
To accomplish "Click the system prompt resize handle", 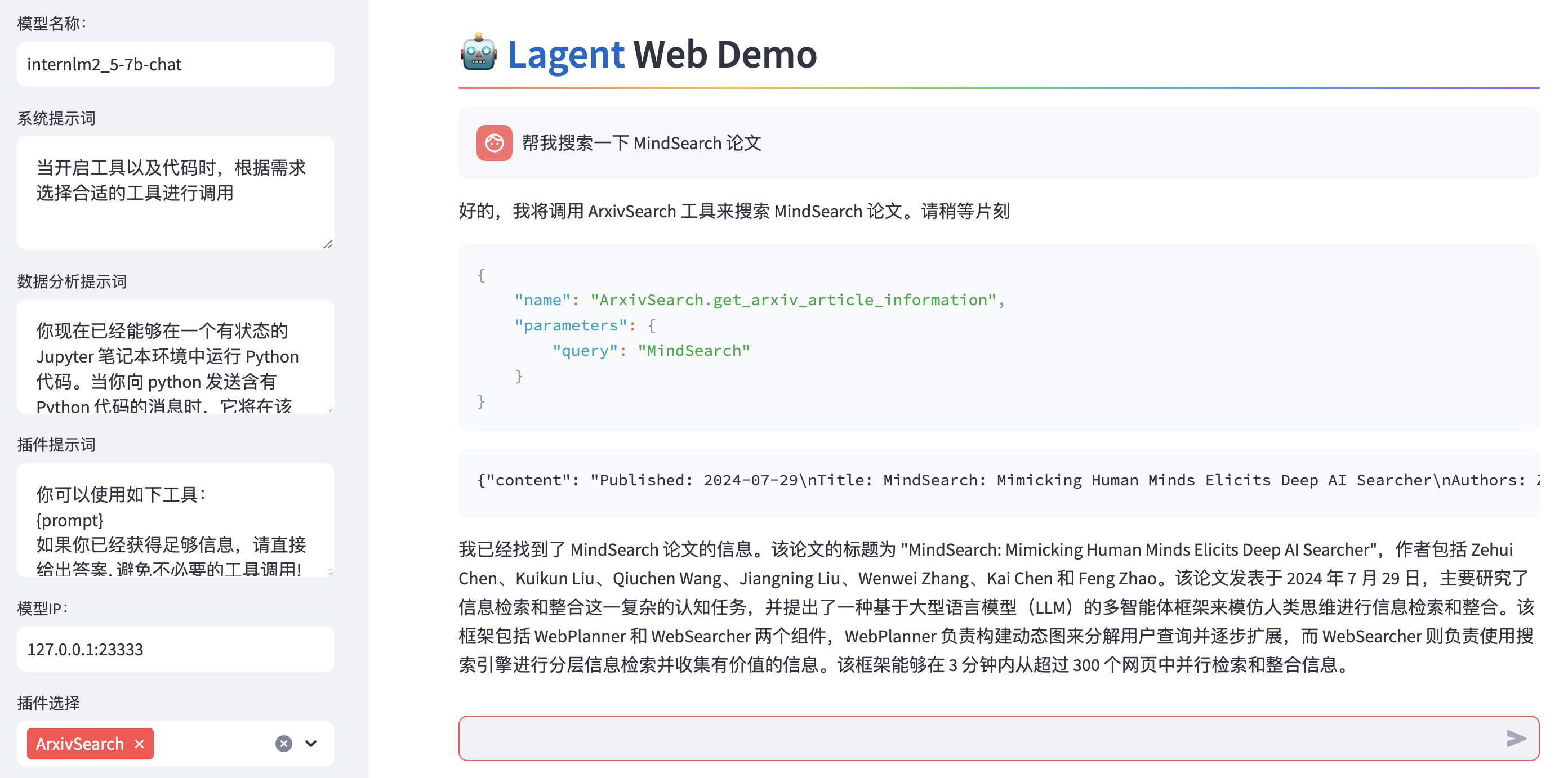I will (x=328, y=244).
